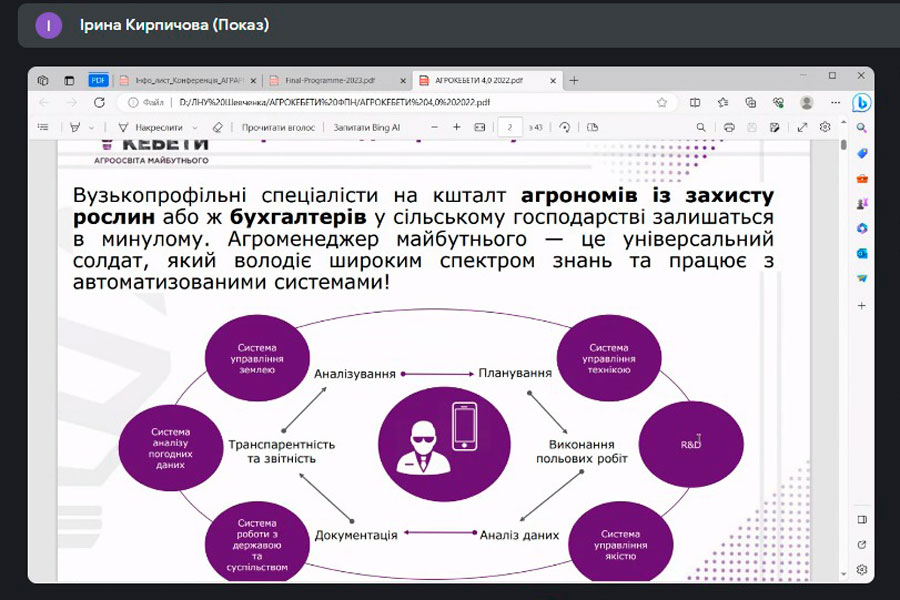
Task: Click the purple R&D circle
Action: coord(691,444)
